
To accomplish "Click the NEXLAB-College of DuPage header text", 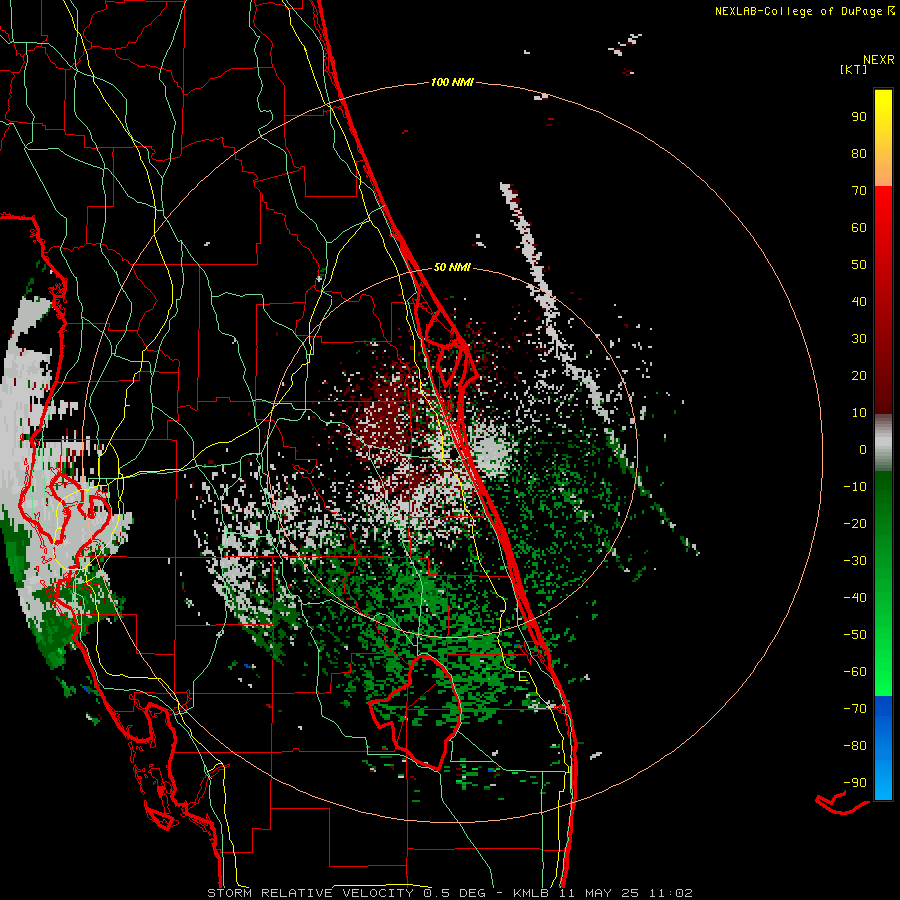I will tap(800, 11).
